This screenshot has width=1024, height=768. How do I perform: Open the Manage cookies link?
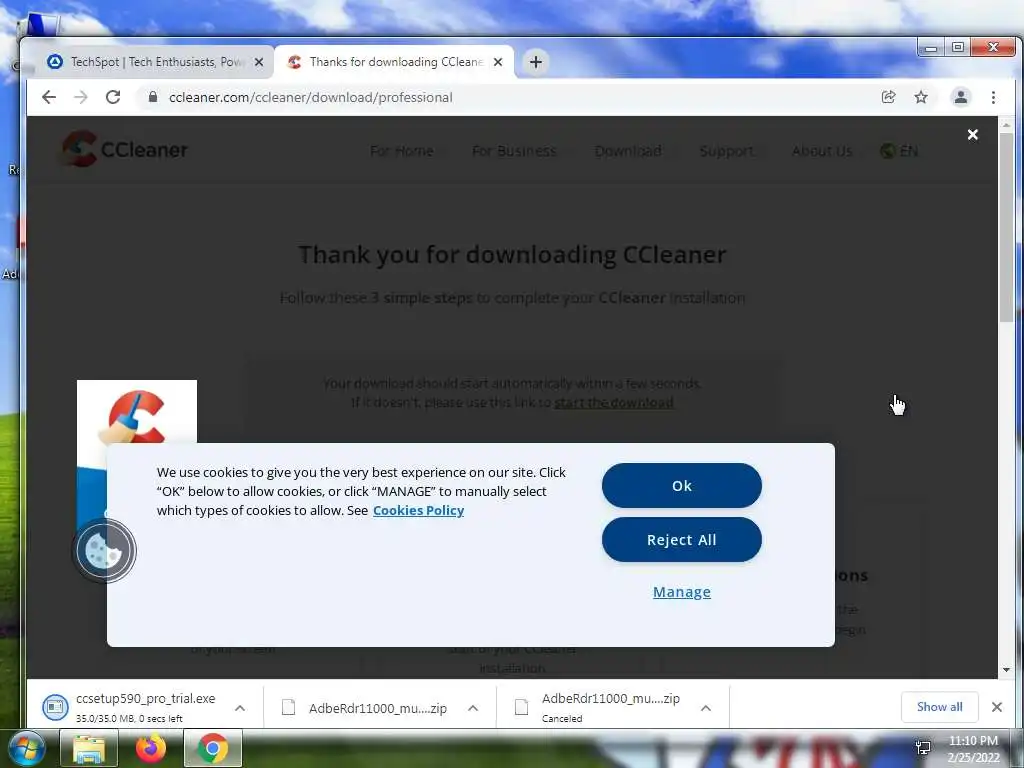tap(681, 592)
